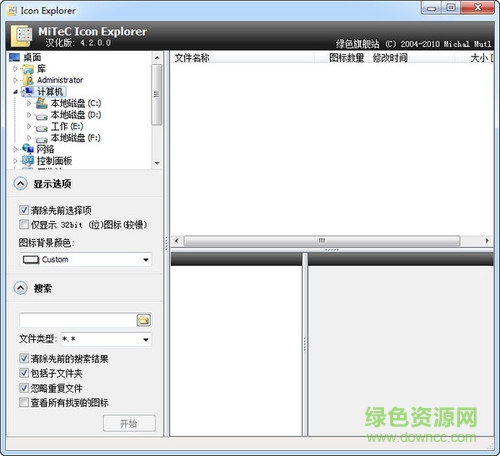Click the drive icon for 本地磁盘 (F:)
The height and width of the screenshot is (456, 500).
tap(42, 139)
